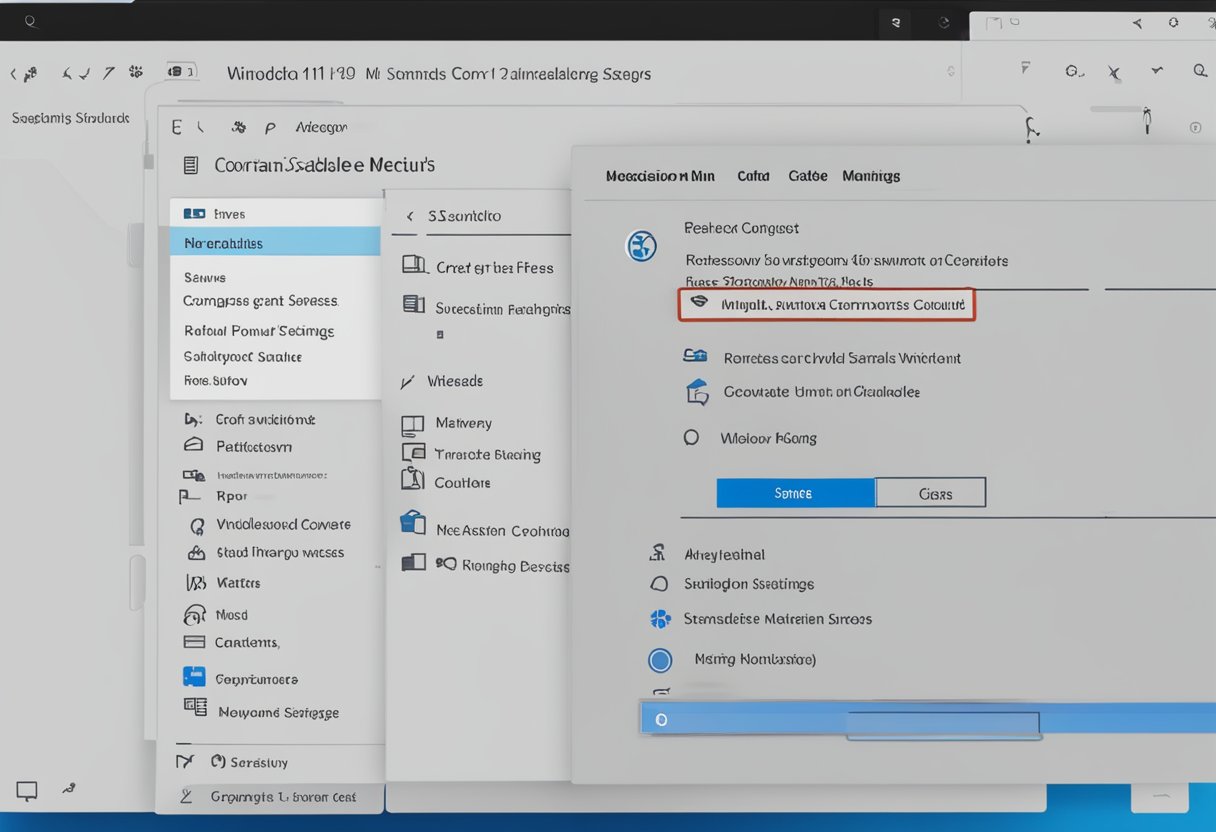Click the folder icon beside Rometes carchvuld Sarrals

[695, 356]
